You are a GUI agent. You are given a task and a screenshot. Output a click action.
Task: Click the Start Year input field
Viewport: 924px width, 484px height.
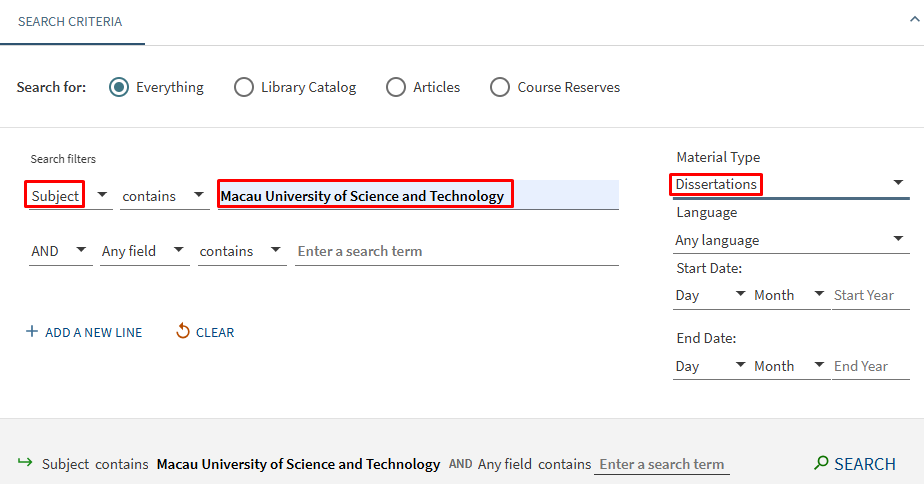870,295
